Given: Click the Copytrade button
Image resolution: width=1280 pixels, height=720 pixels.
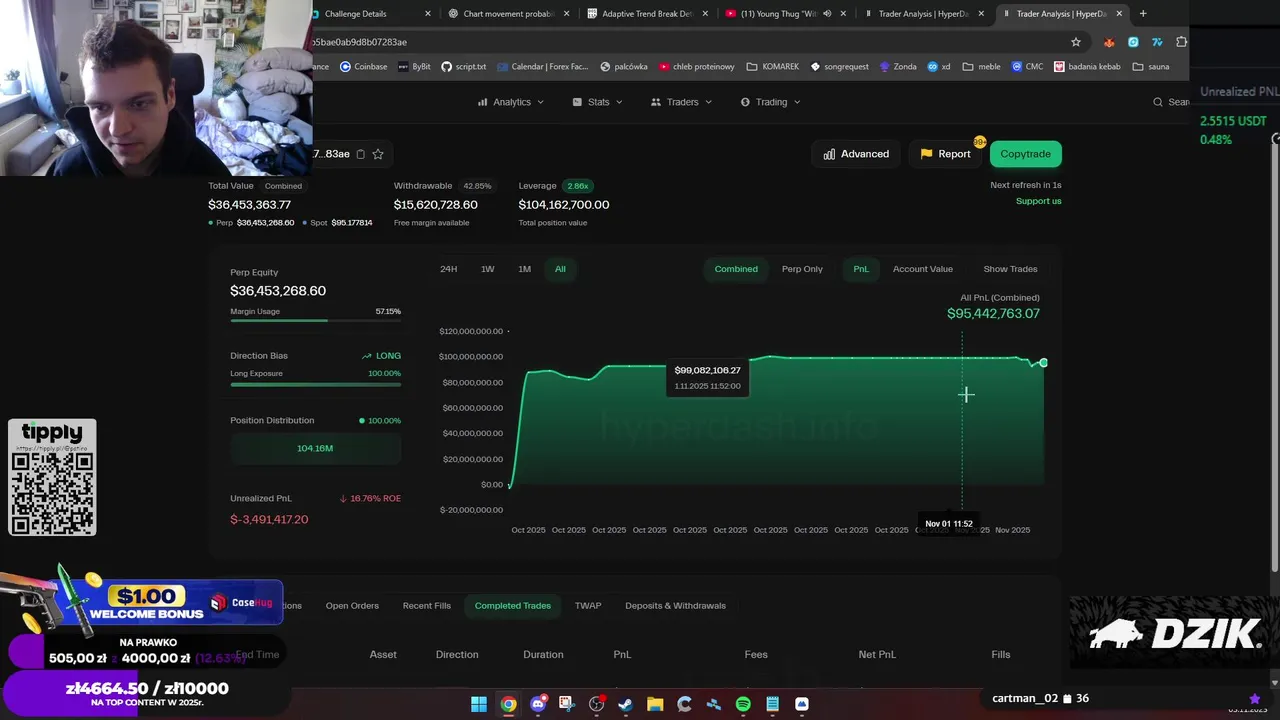Looking at the screenshot, I should click(1026, 154).
